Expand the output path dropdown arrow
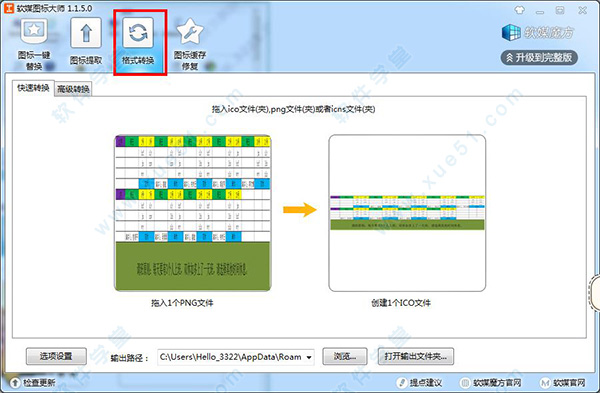600x393 pixels. click(309, 357)
